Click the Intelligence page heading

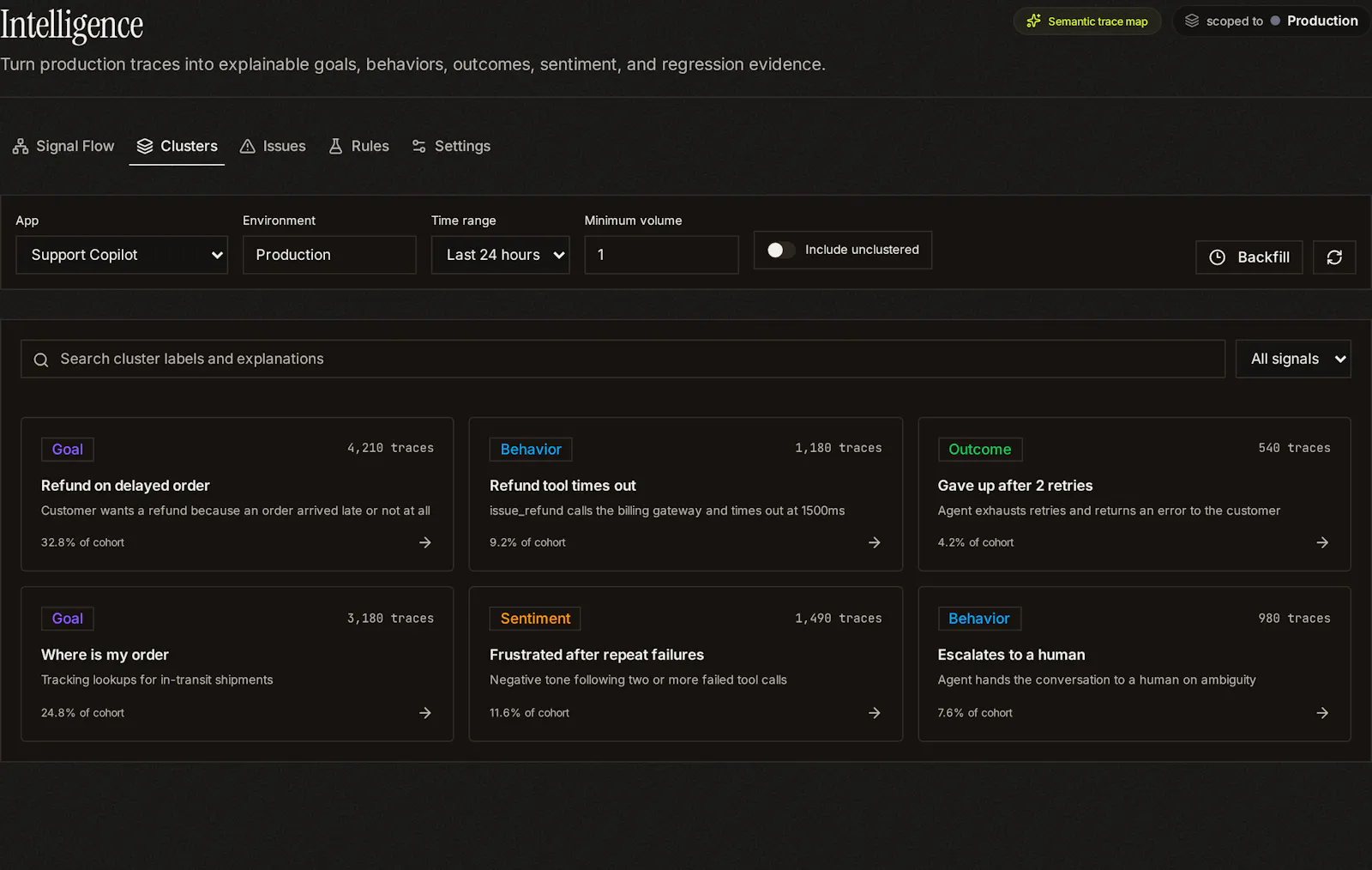72,25
